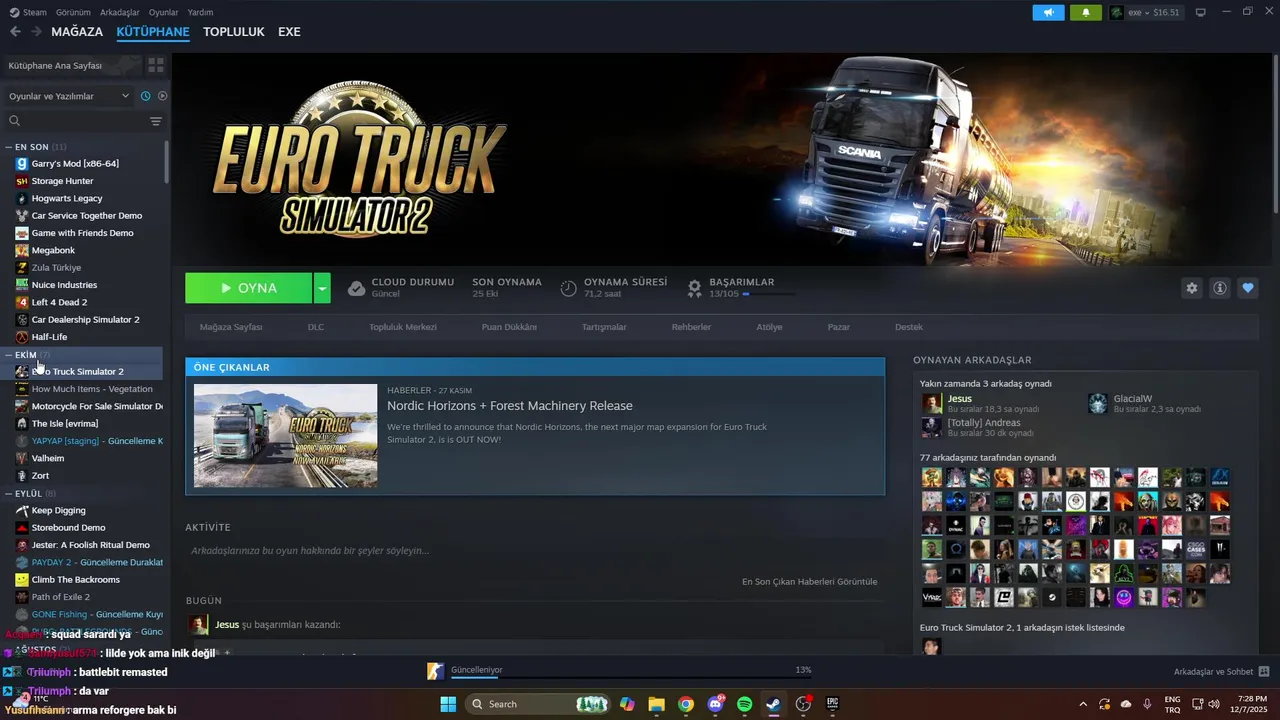Open game settings gear icon
The width and height of the screenshot is (1280, 720).
(1191, 288)
